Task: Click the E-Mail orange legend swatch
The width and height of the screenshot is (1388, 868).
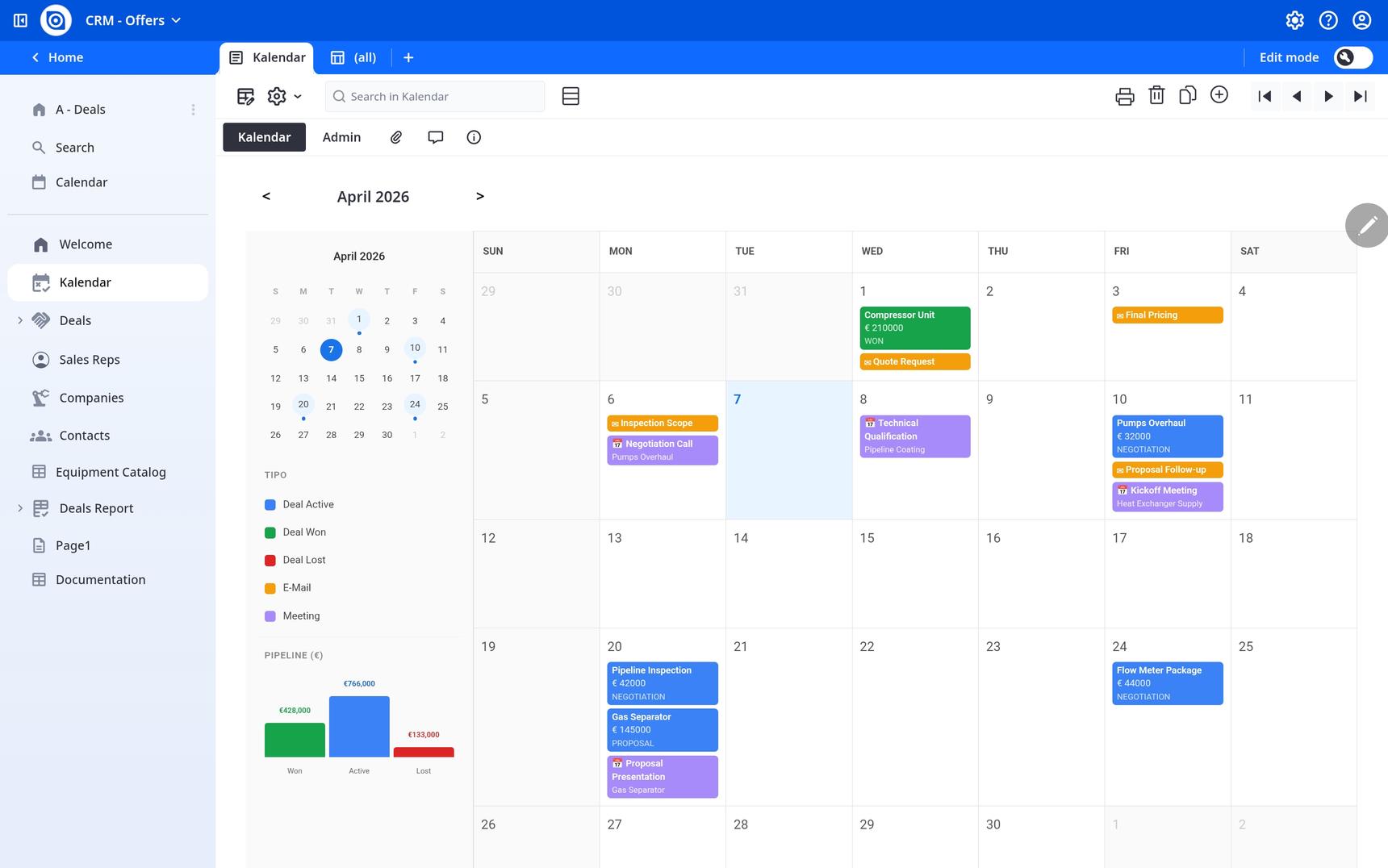Action: point(270,588)
